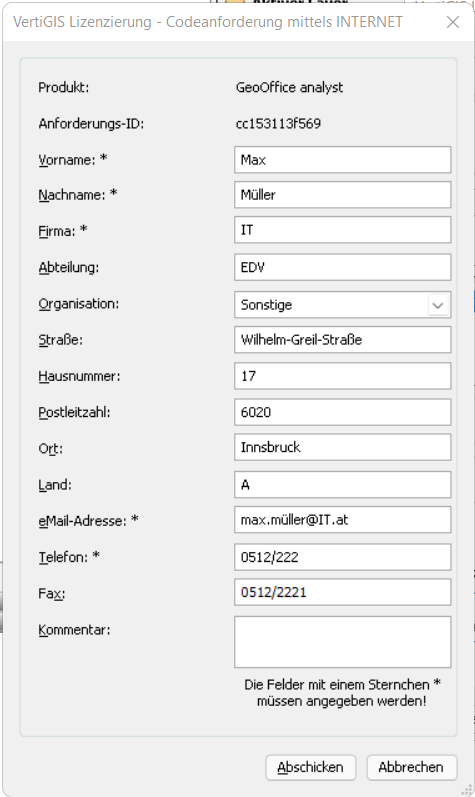Click inside the empty Kommentar text box
The width and height of the screenshot is (475, 797).
[x=342, y=642]
